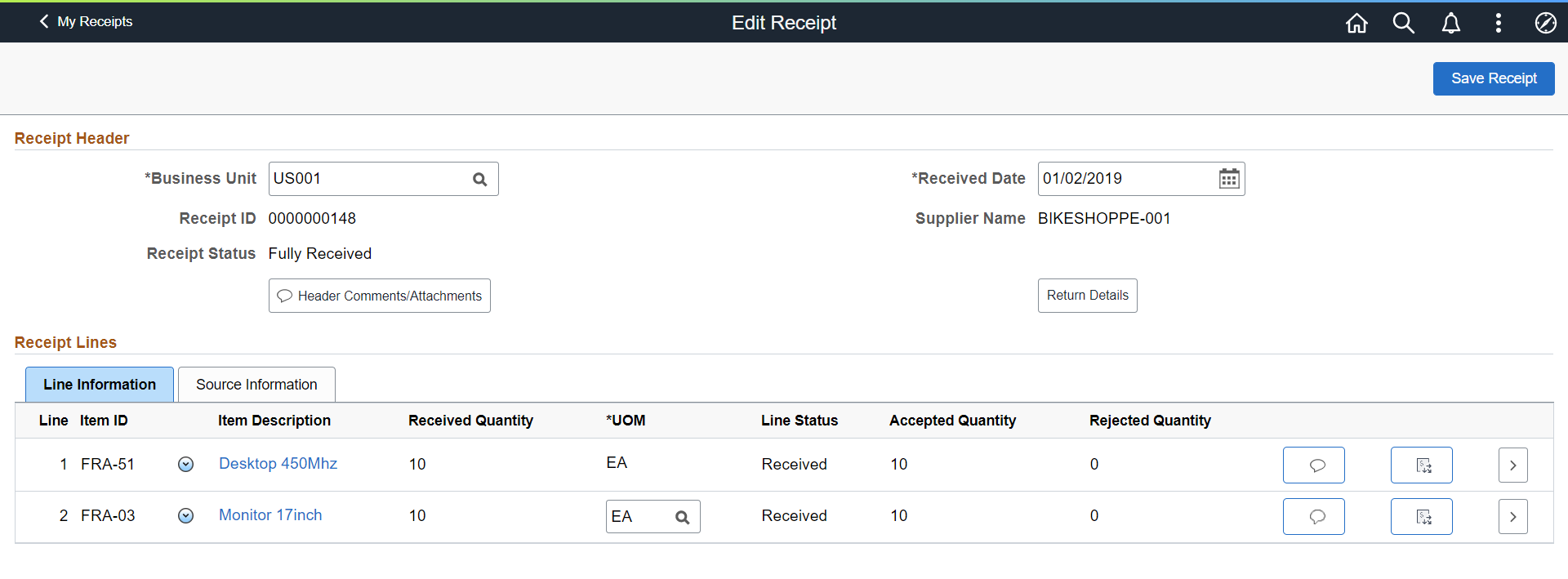The height and width of the screenshot is (579, 1568).
Task: Click the Business Unit lookup magnifier
Action: click(x=480, y=179)
